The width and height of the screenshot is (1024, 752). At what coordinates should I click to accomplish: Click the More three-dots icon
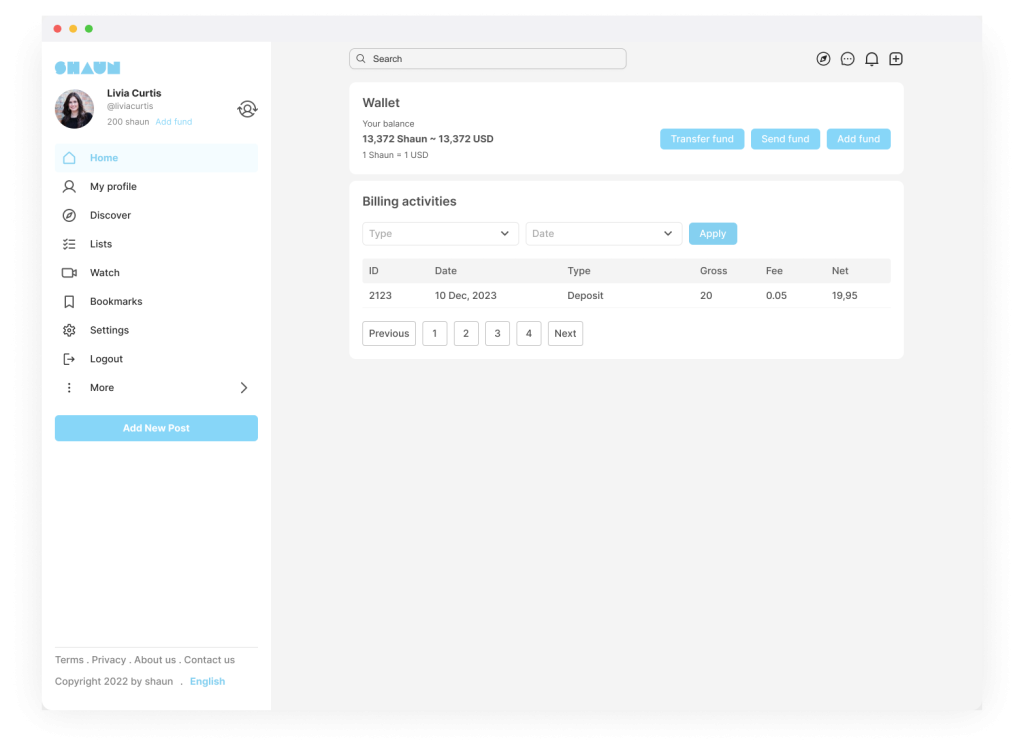click(x=69, y=388)
